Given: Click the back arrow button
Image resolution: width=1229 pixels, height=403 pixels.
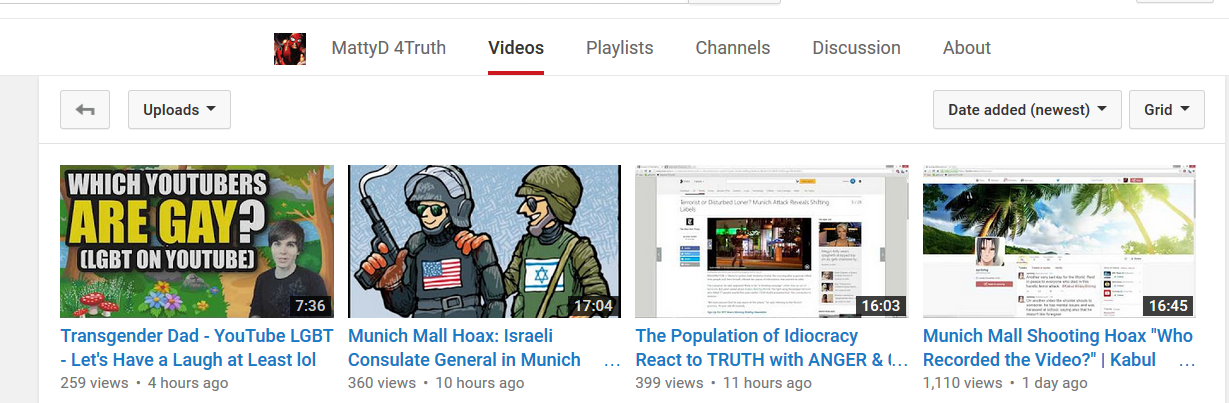Looking at the screenshot, I should 85,110.
